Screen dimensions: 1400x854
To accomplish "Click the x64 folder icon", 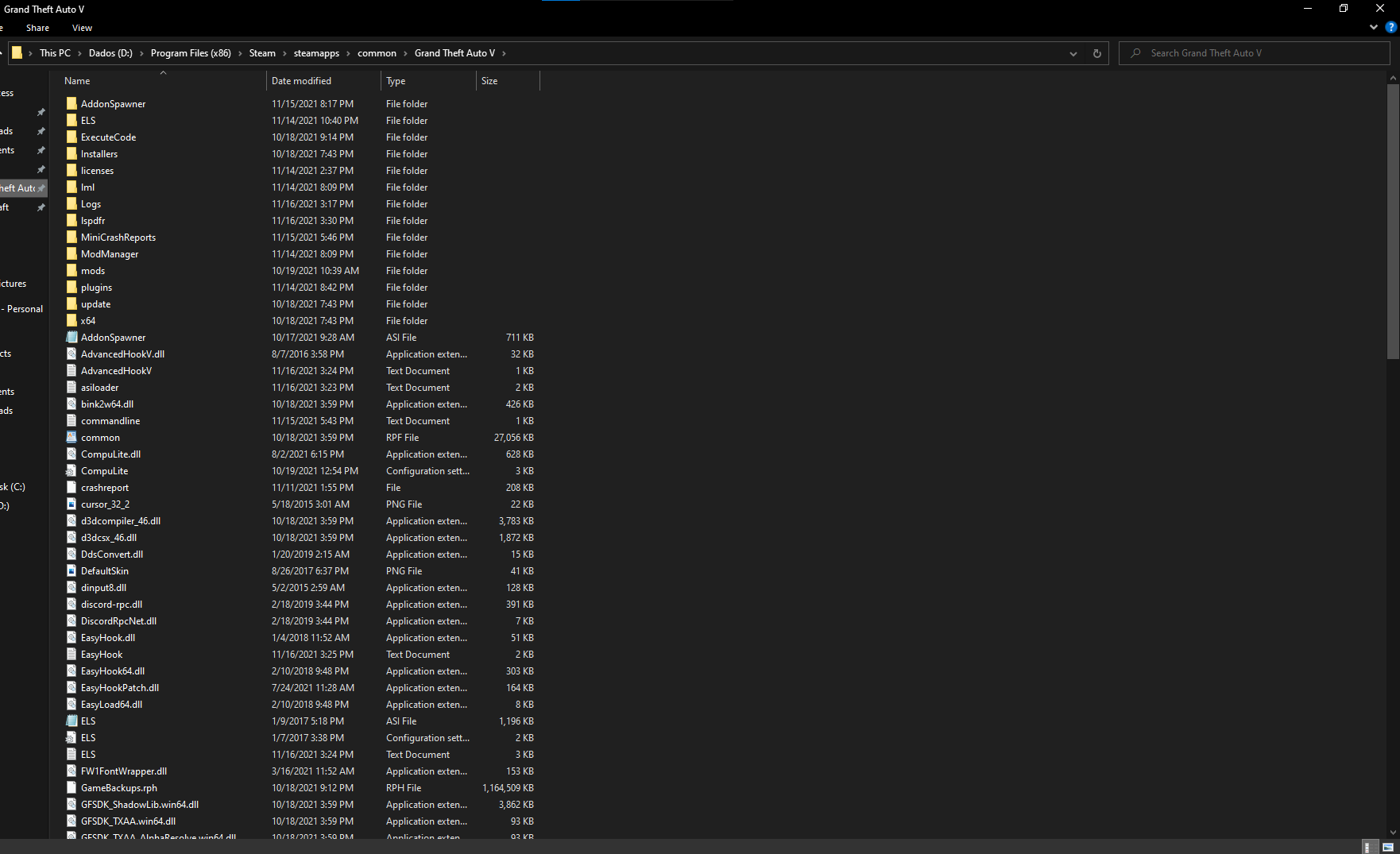I will [x=72, y=320].
